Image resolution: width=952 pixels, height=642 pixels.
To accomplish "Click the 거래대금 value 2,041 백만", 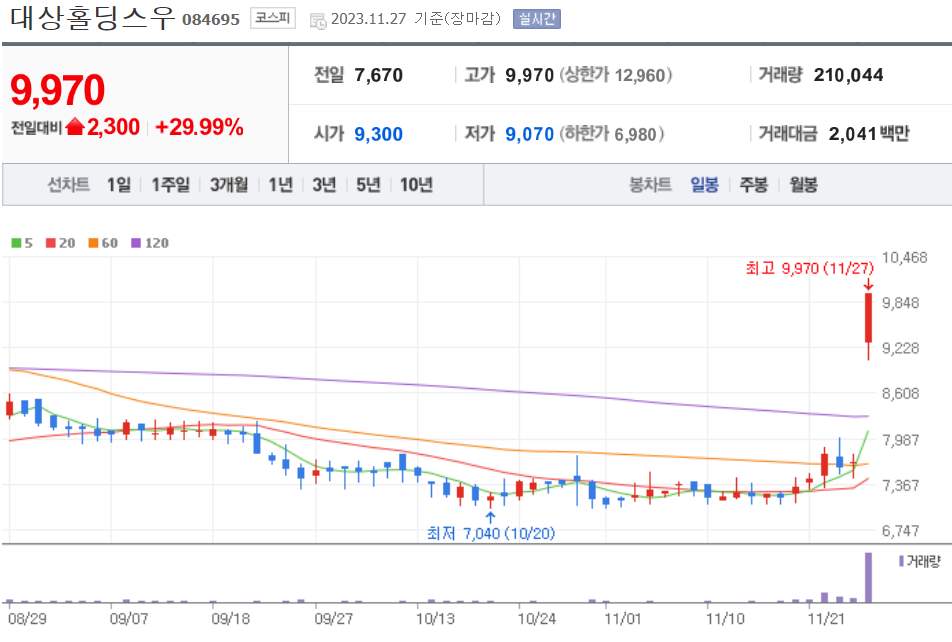I will pos(869,134).
